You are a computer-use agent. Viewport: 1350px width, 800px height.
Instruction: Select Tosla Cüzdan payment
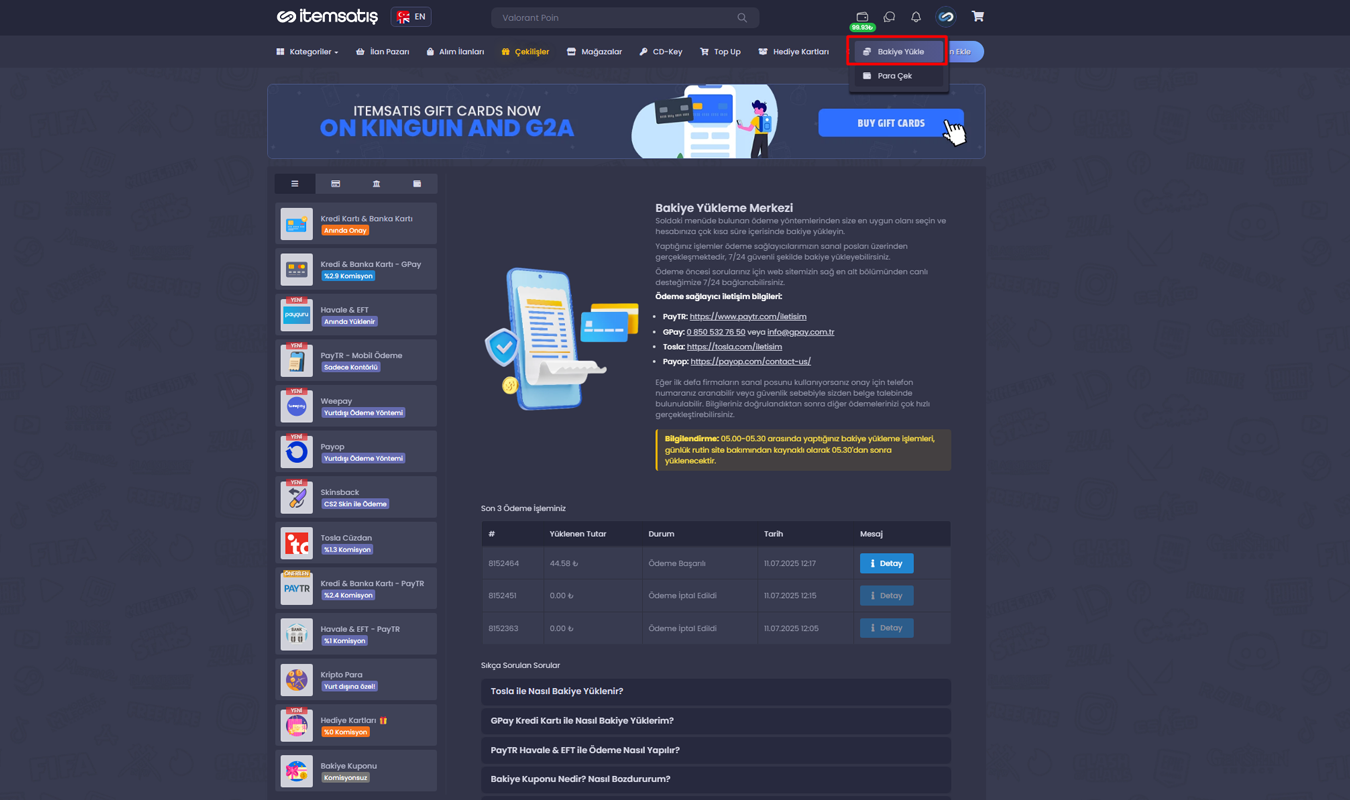[x=356, y=543]
